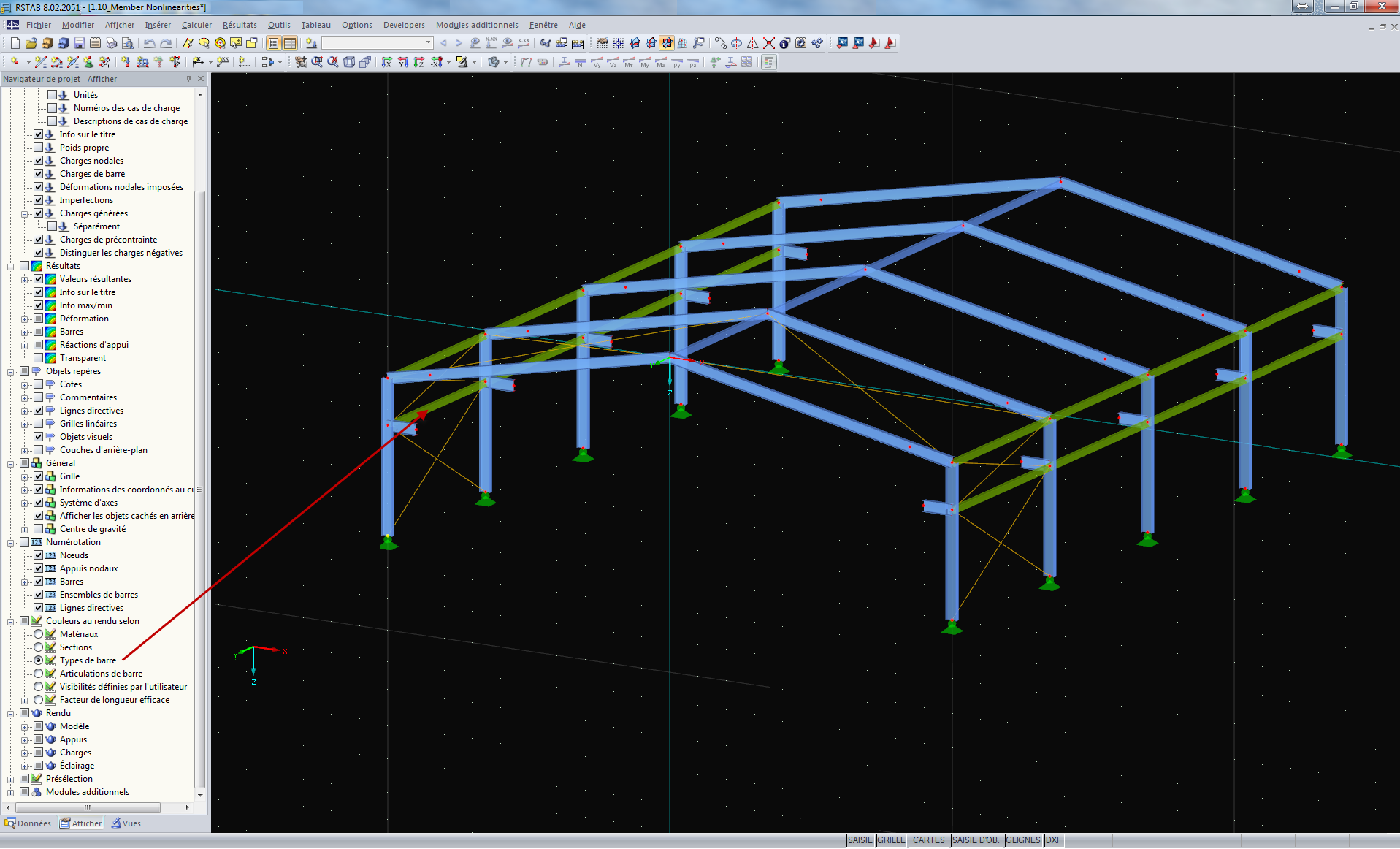Open the Calculer menu
This screenshot has width=1400, height=849.
[196, 25]
